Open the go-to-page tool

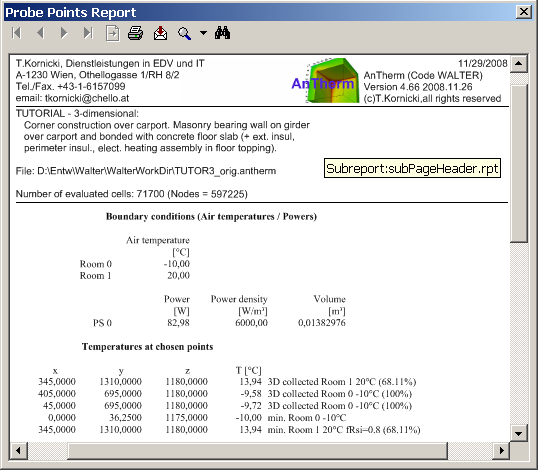(113, 34)
